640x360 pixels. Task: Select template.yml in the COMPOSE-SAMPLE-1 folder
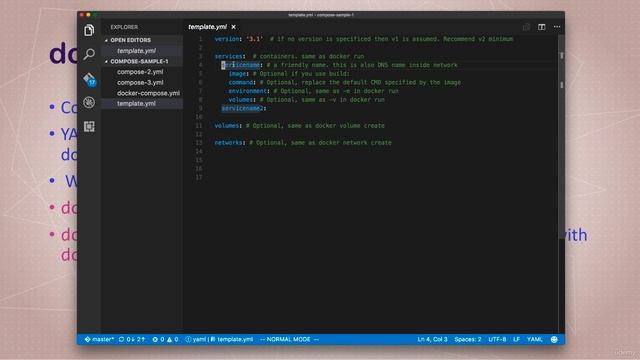click(142, 104)
